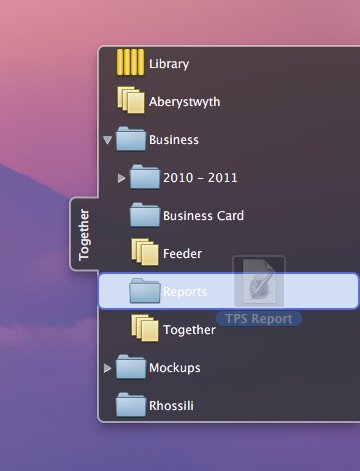Select the Aberystwyth label

coord(185,102)
